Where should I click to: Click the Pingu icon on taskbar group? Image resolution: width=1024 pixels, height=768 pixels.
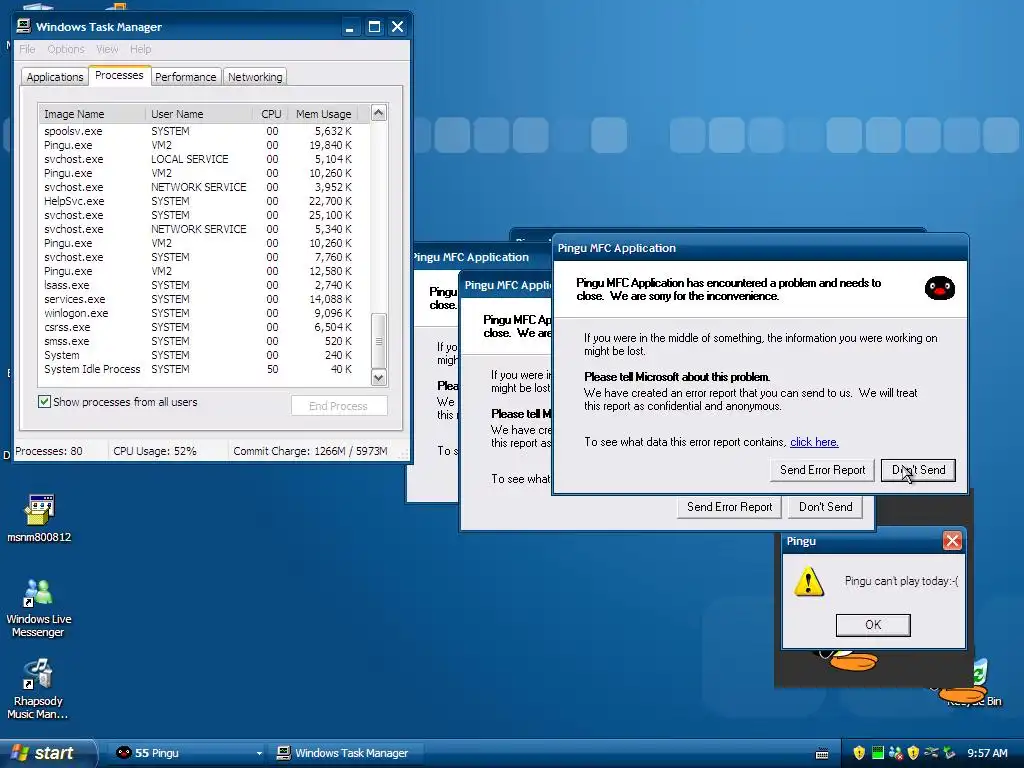[x=123, y=753]
